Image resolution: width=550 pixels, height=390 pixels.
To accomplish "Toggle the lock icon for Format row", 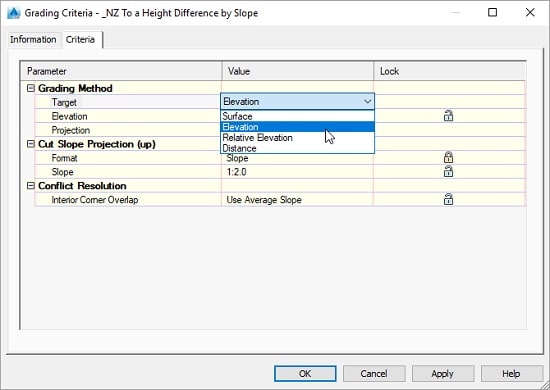I will coord(448,157).
